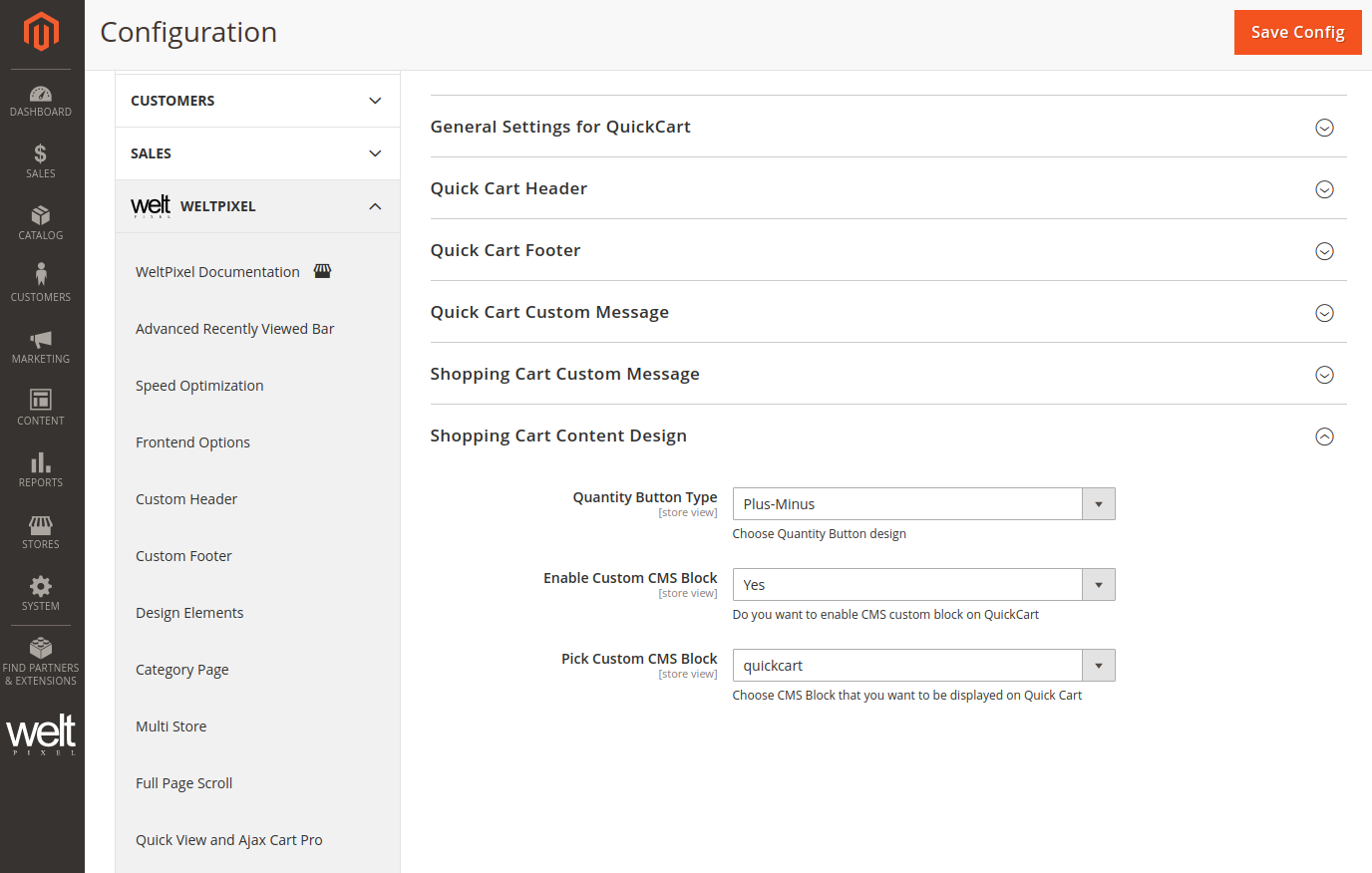Viewport: 1372px width, 873px height.
Task: Click the Magento logo icon
Action: (x=41, y=31)
